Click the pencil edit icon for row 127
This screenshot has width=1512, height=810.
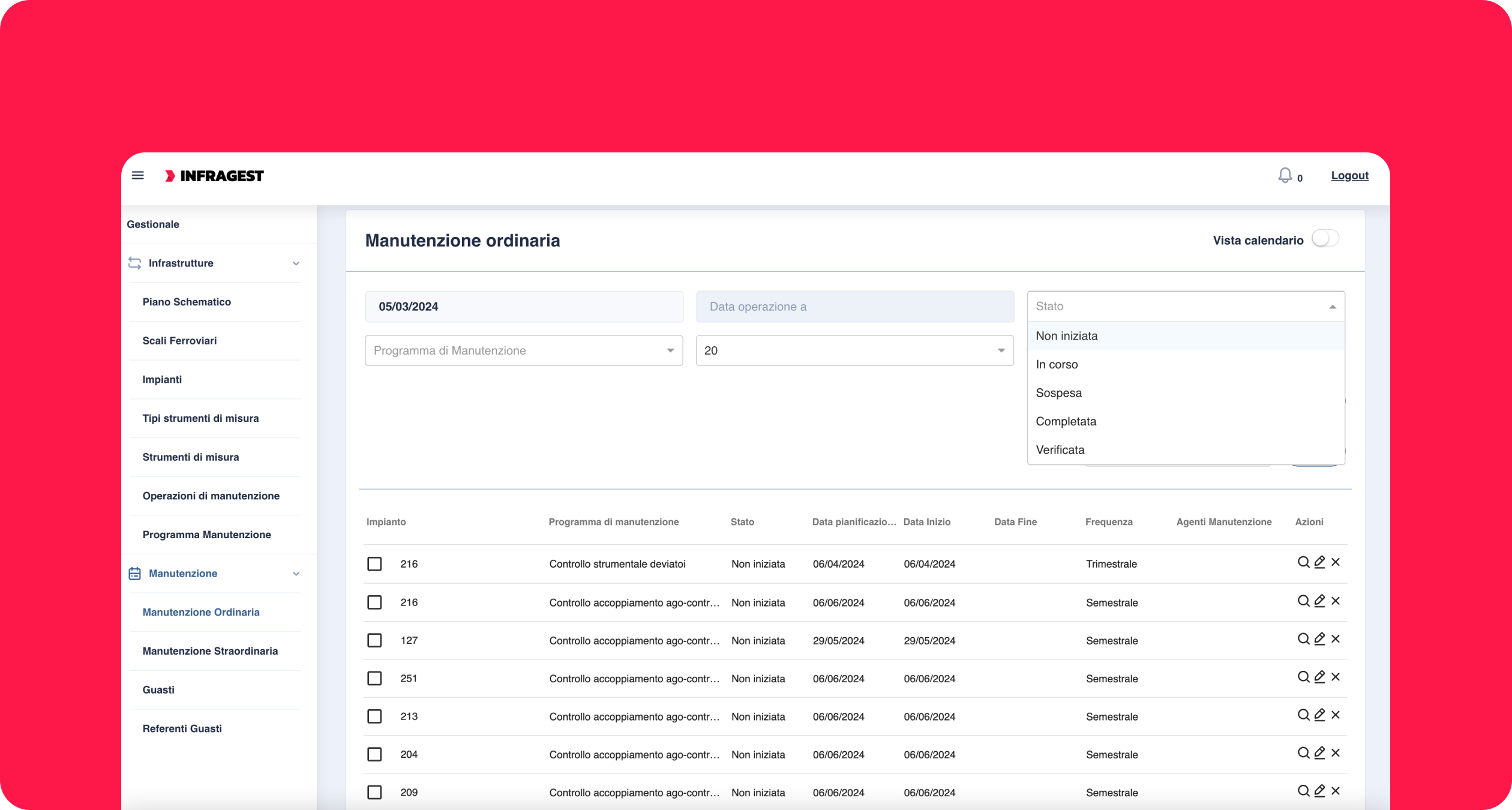coord(1319,639)
